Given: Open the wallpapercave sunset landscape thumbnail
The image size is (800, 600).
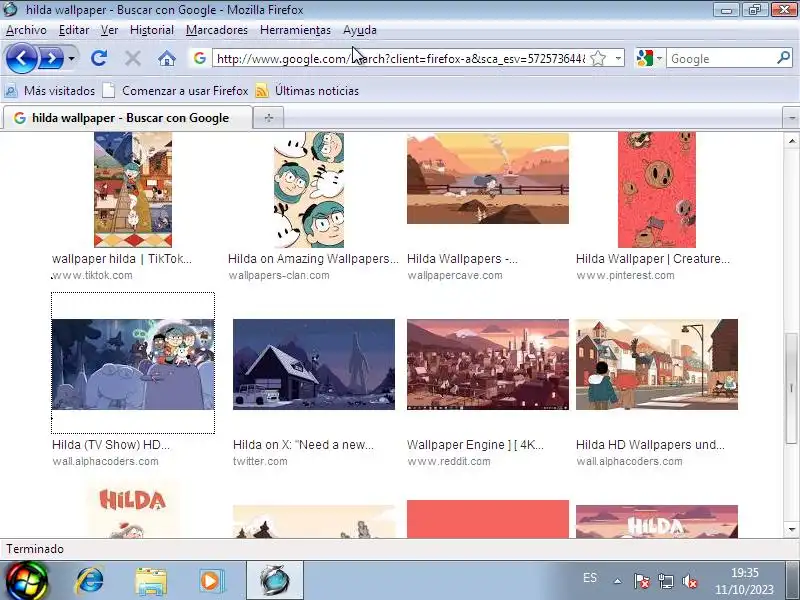Looking at the screenshot, I should (488, 178).
